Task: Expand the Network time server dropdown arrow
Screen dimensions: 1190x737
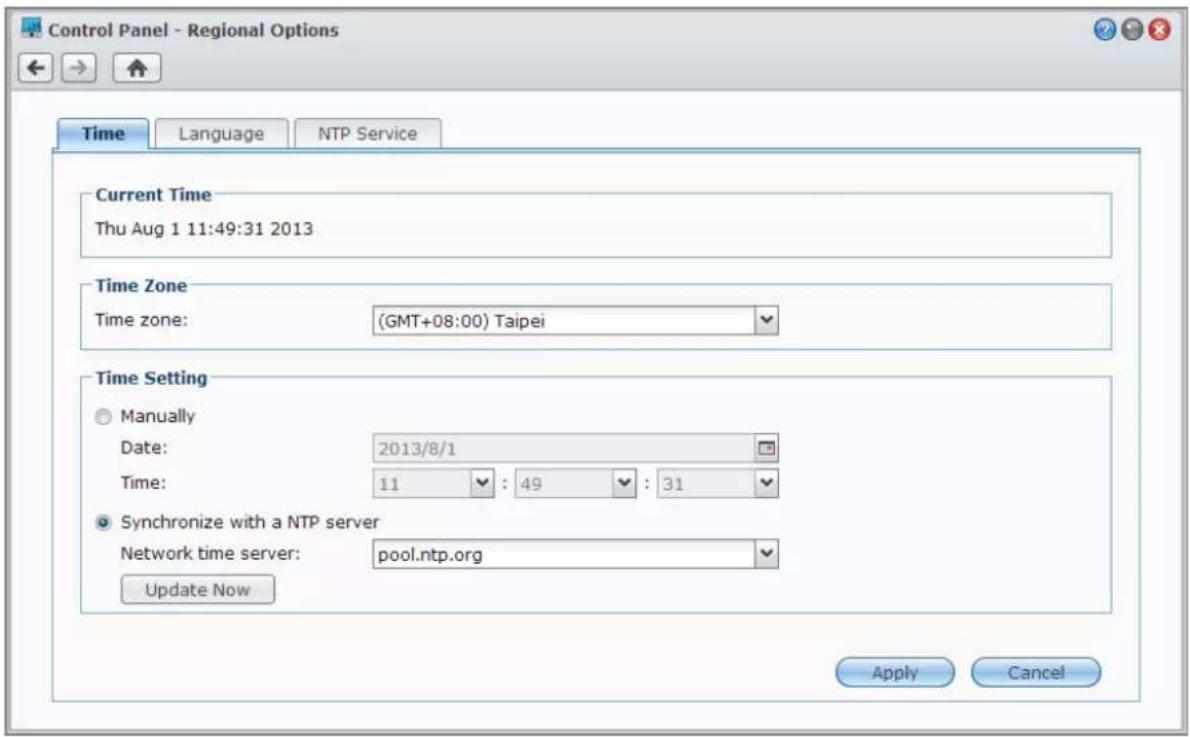Action: pos(767,554)
